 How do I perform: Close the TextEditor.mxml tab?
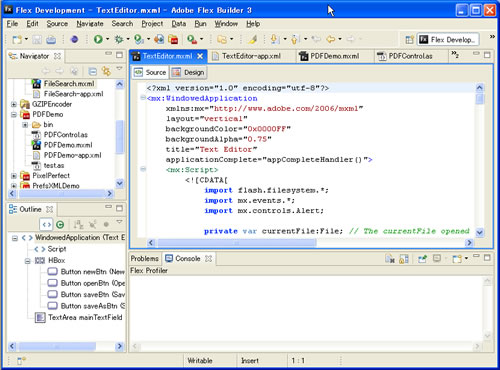pyautogui.click(x=200, y=56)
